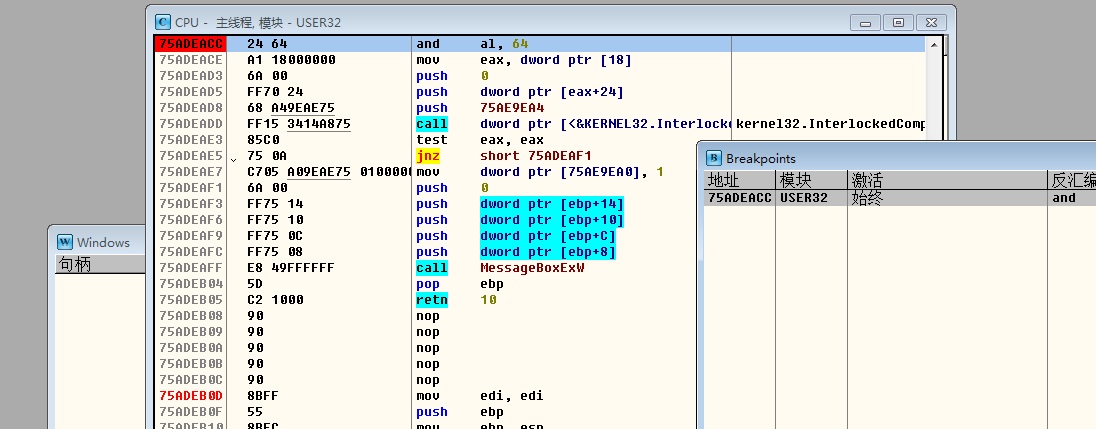Close the CPU window

coord(930,22)
